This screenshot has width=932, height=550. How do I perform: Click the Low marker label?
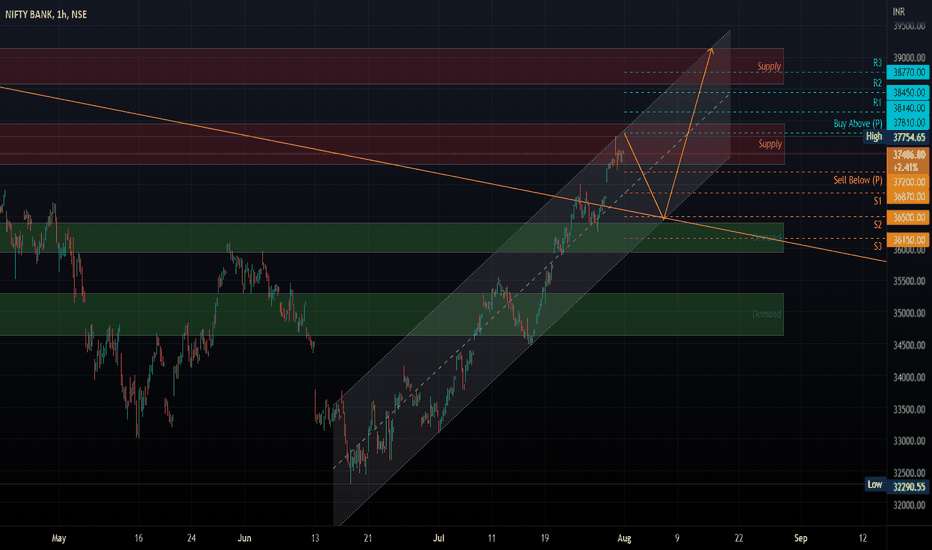click(x=874, y=485)
